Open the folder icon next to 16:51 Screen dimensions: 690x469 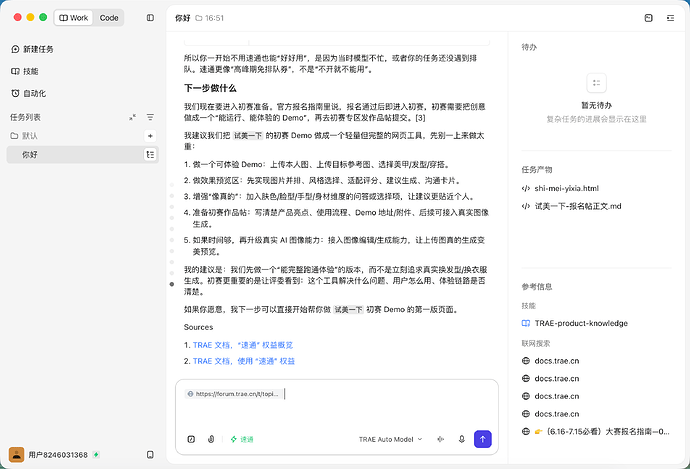(x=198, y=18)
